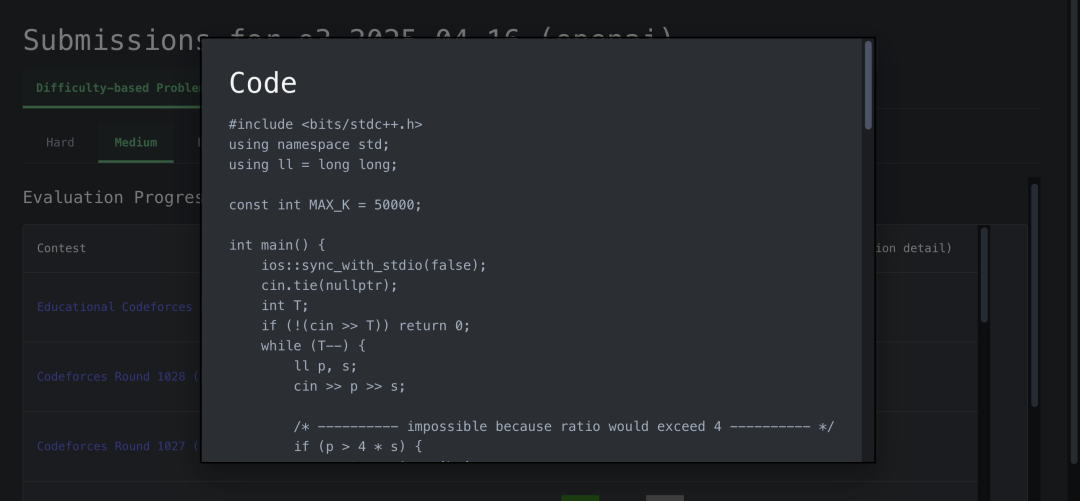This screenshot has height=501, width=1080.
Task: Click the Submissions page title
Action: point(112,40)
